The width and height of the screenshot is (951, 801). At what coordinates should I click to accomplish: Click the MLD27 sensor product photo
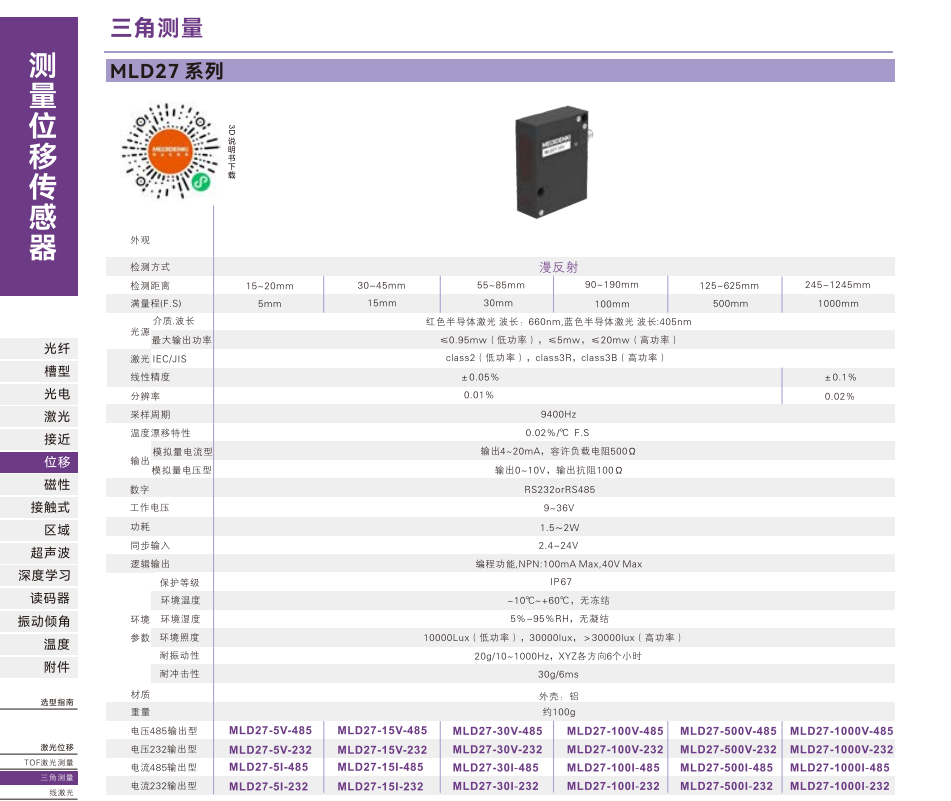click(551, 163)
